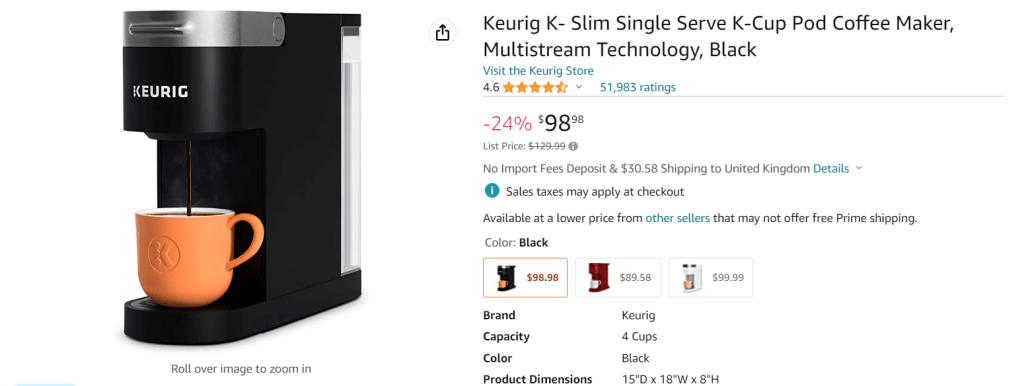Click the black coffee maker thumbnail icon
The height and width of the screenshot is (386, 1024).
pyautogui.click(x=506, y=278)
